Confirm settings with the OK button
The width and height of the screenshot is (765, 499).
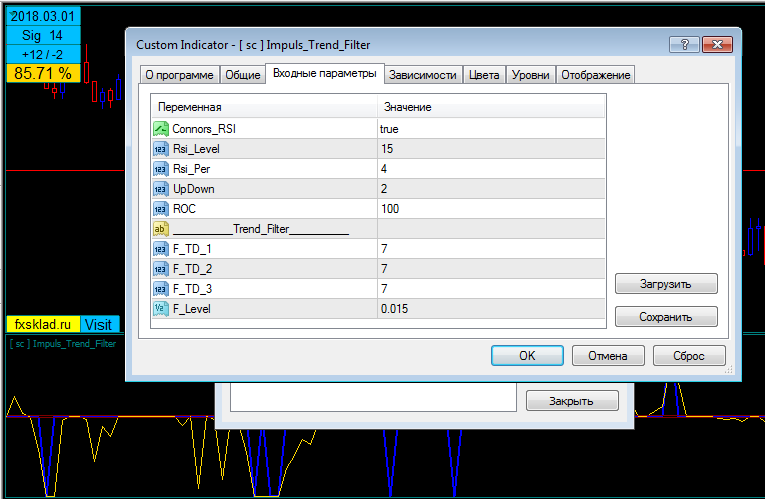[527, 356]
